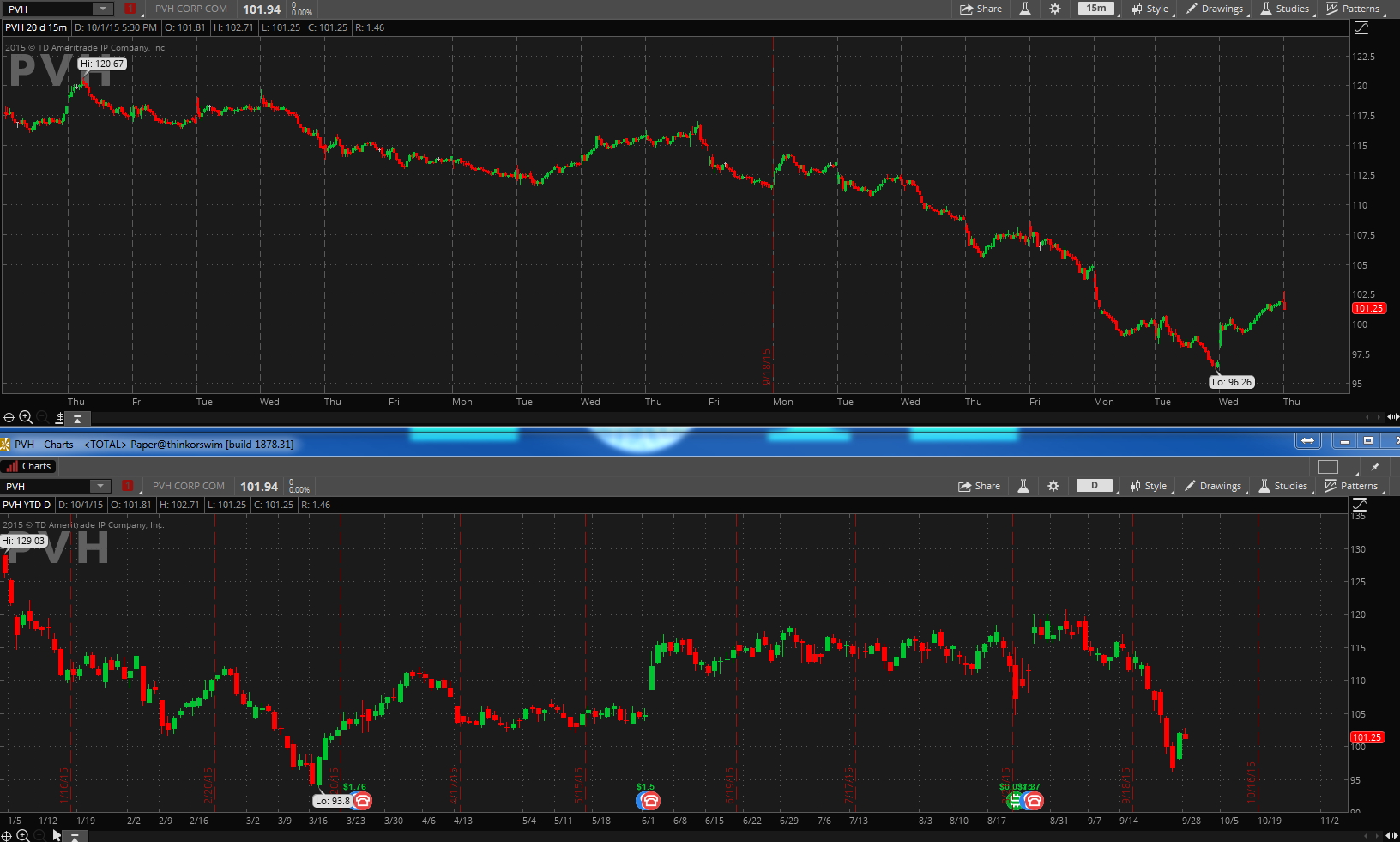
Task: Select crosshair pan tool below lower chart
Action: (6, 836)
